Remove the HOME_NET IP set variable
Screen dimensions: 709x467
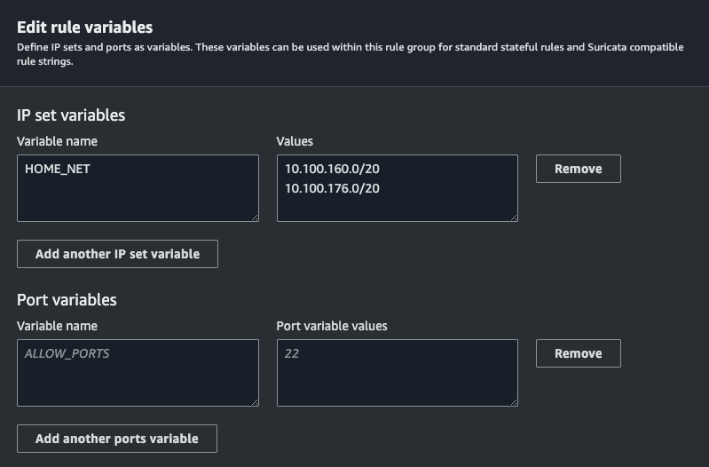tap(578, 169)
